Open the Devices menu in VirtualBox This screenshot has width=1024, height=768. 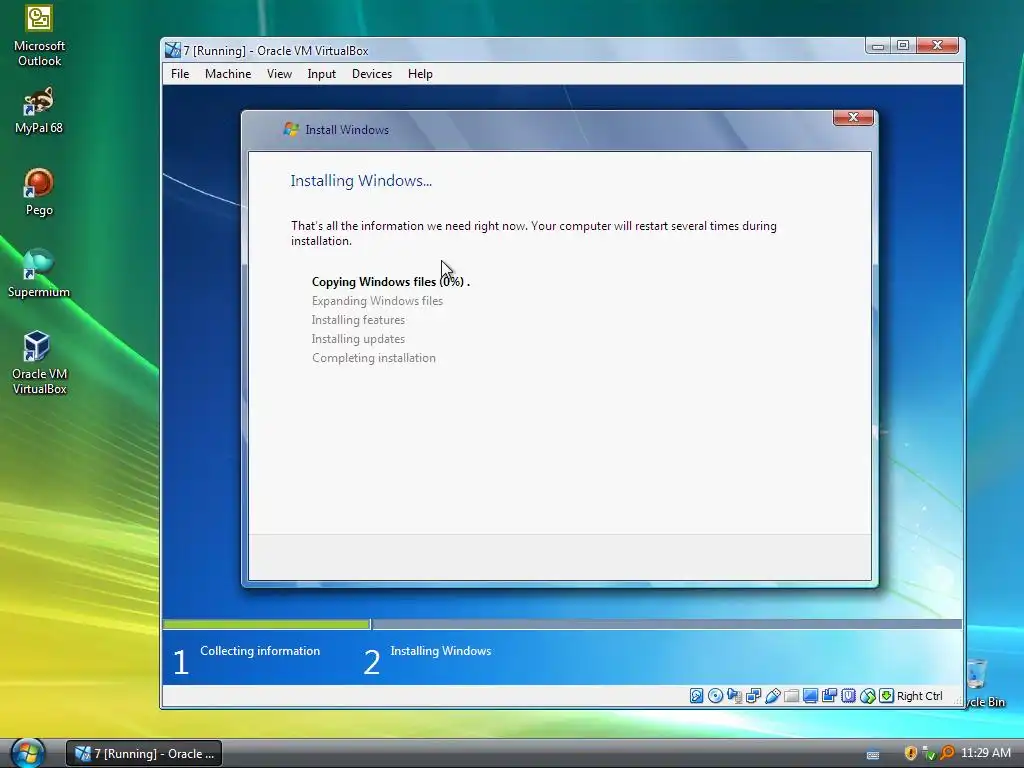(x=372, y=74)
